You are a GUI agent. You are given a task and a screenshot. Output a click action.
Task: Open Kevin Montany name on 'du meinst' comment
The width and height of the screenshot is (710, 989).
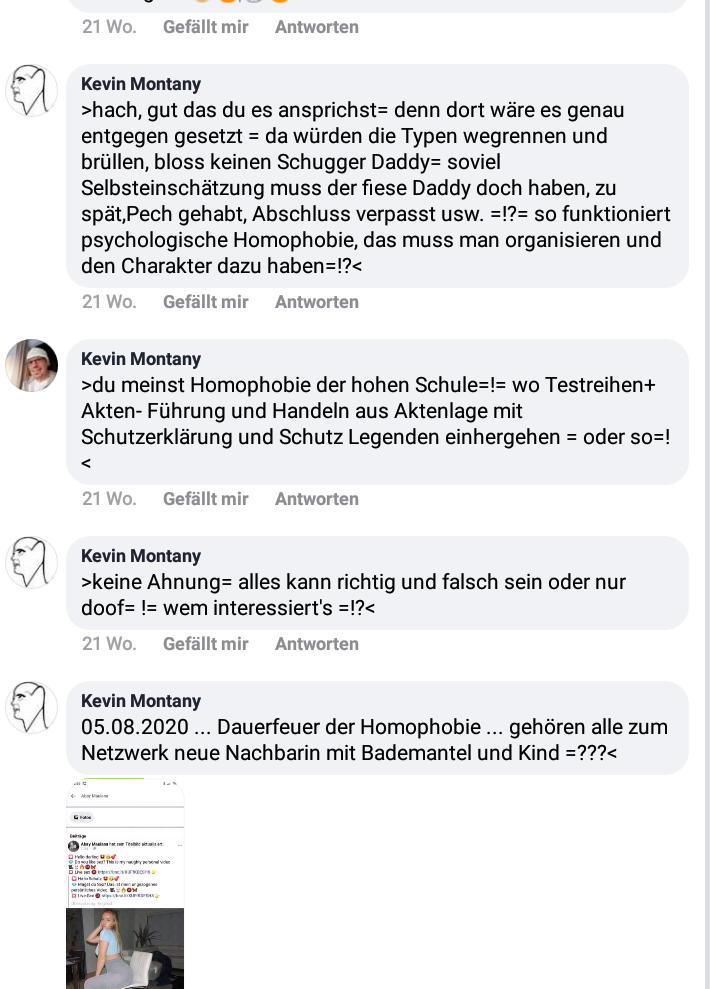(141, 359)
